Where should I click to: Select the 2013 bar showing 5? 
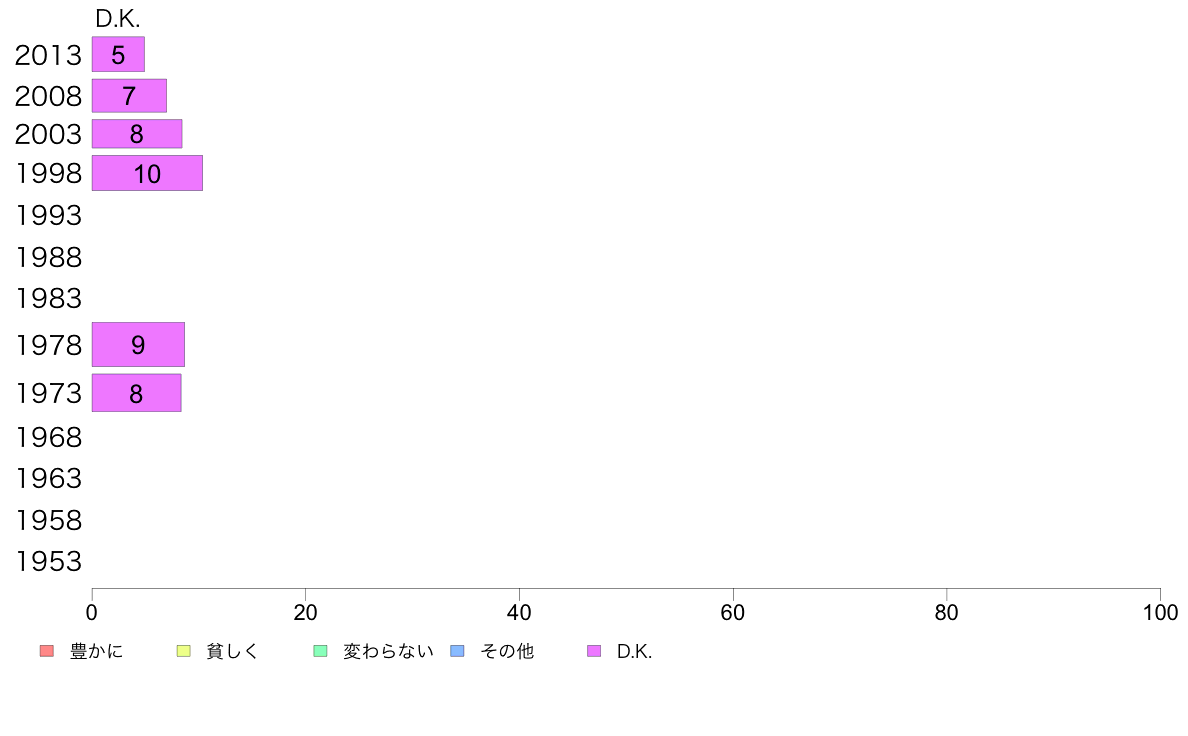coord(118,55)
